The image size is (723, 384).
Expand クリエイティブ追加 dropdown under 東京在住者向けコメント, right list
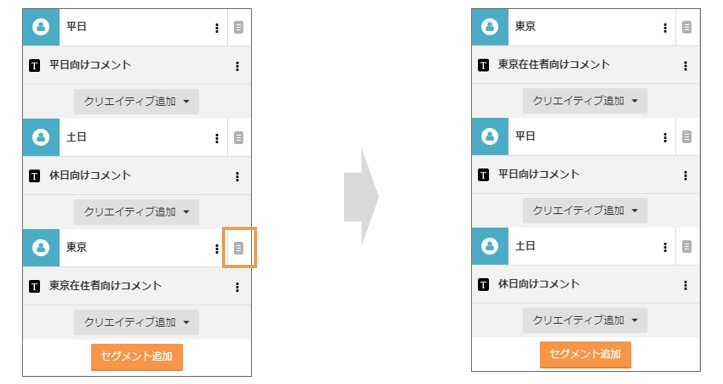point(585,100)
